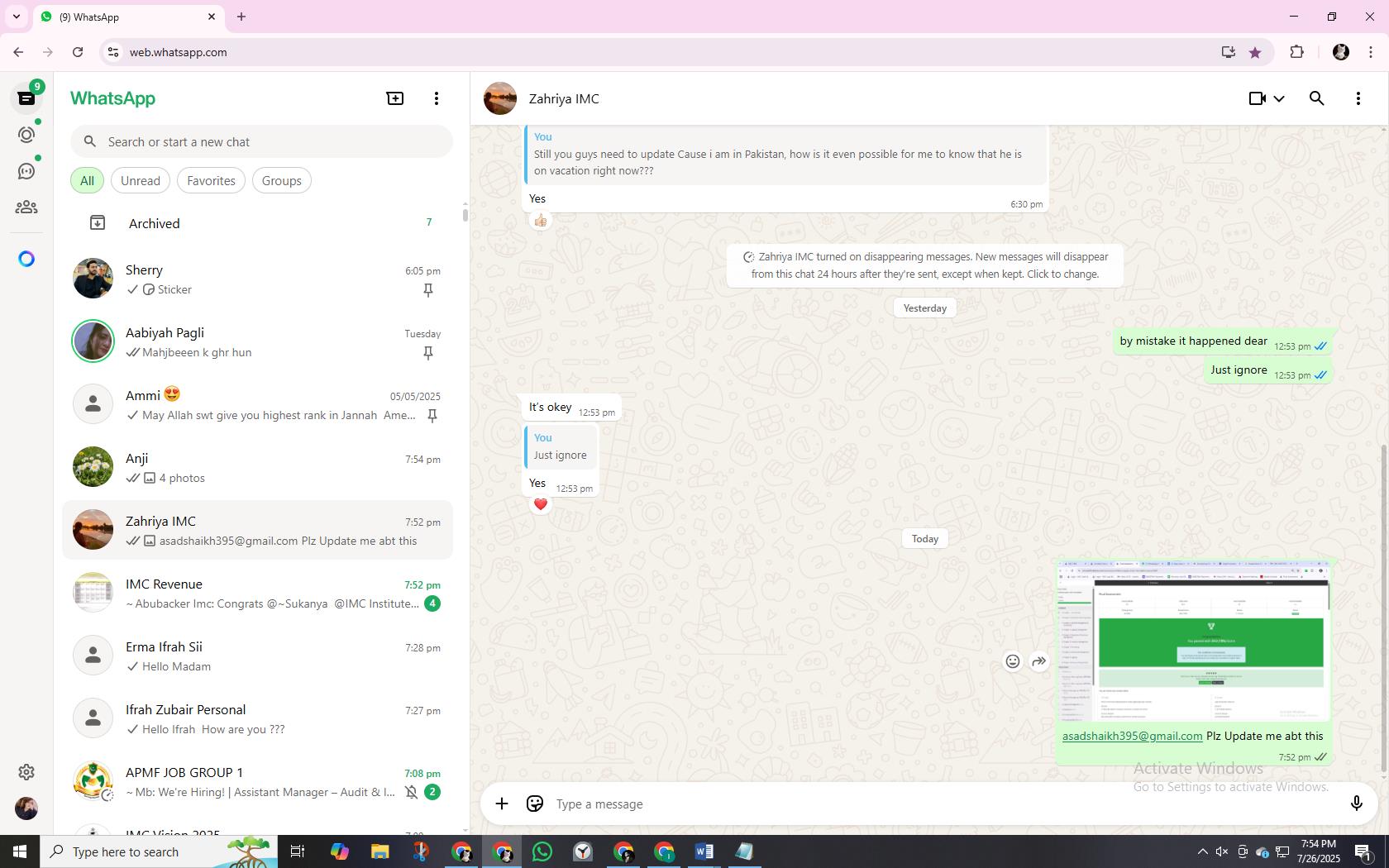Open a new browser tab
Viewport: 1389px width, 868px height.
coord(241,17)
